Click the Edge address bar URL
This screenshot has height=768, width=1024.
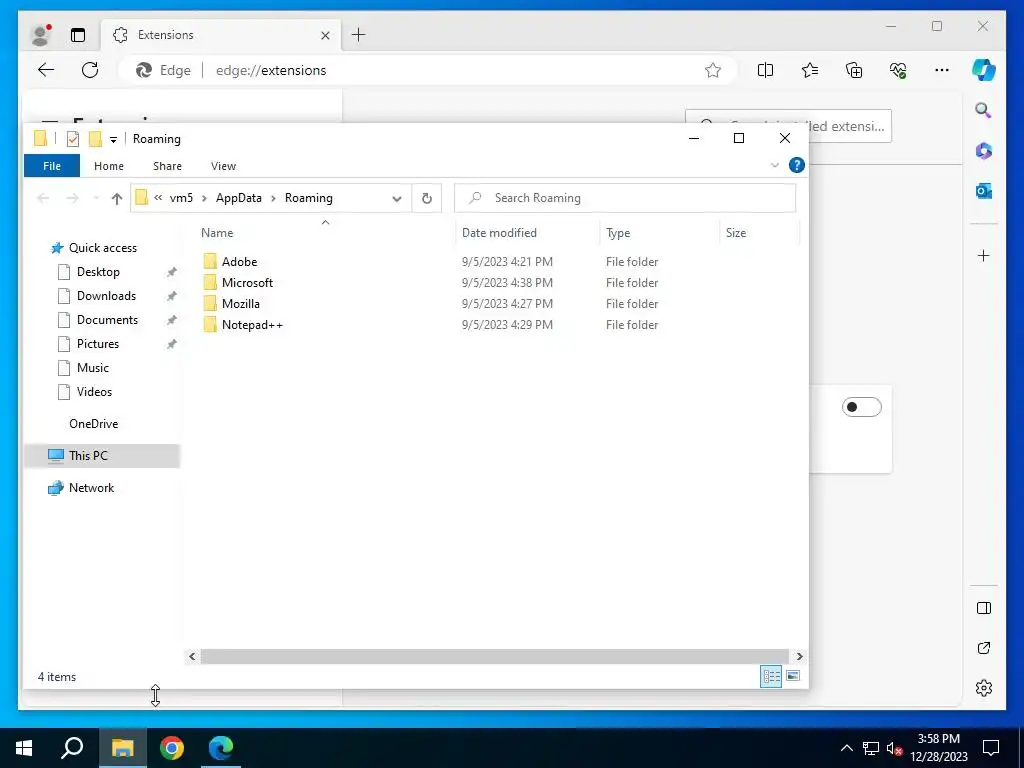[x=271, y=71]
